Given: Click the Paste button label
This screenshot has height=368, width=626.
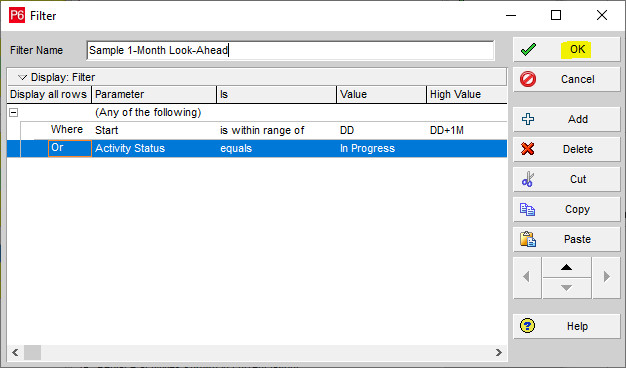Looking at the screenshot, I should click(577, 239).
